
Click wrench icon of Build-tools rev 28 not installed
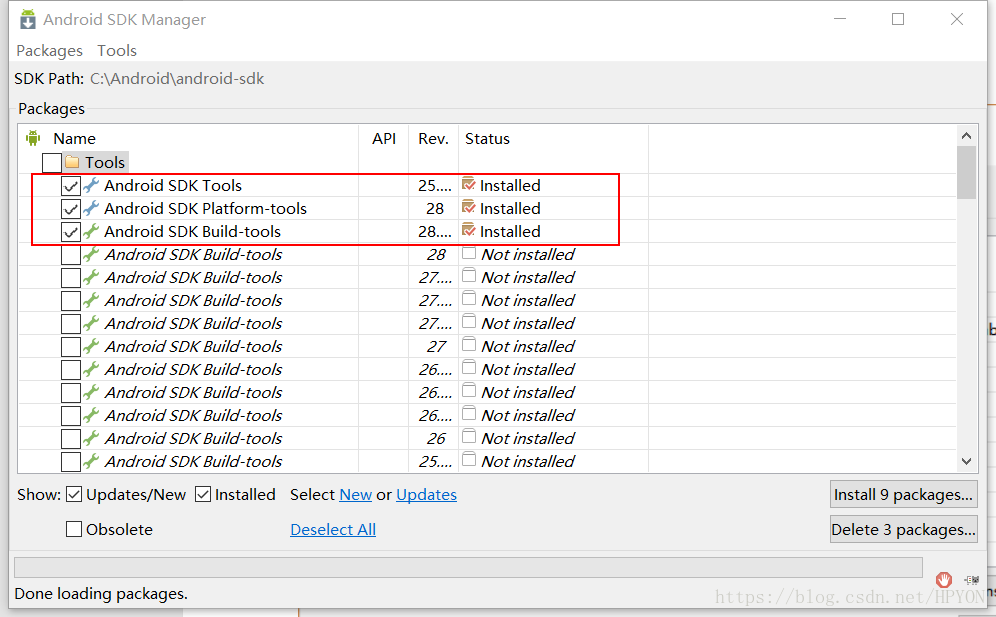91,254
